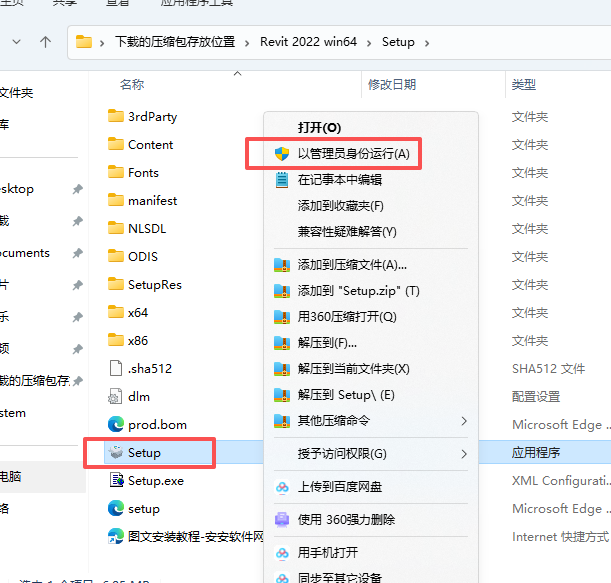Screen dimensions: 611x583
Task: Open recent locations dropdown chevron
Action: 16,42
